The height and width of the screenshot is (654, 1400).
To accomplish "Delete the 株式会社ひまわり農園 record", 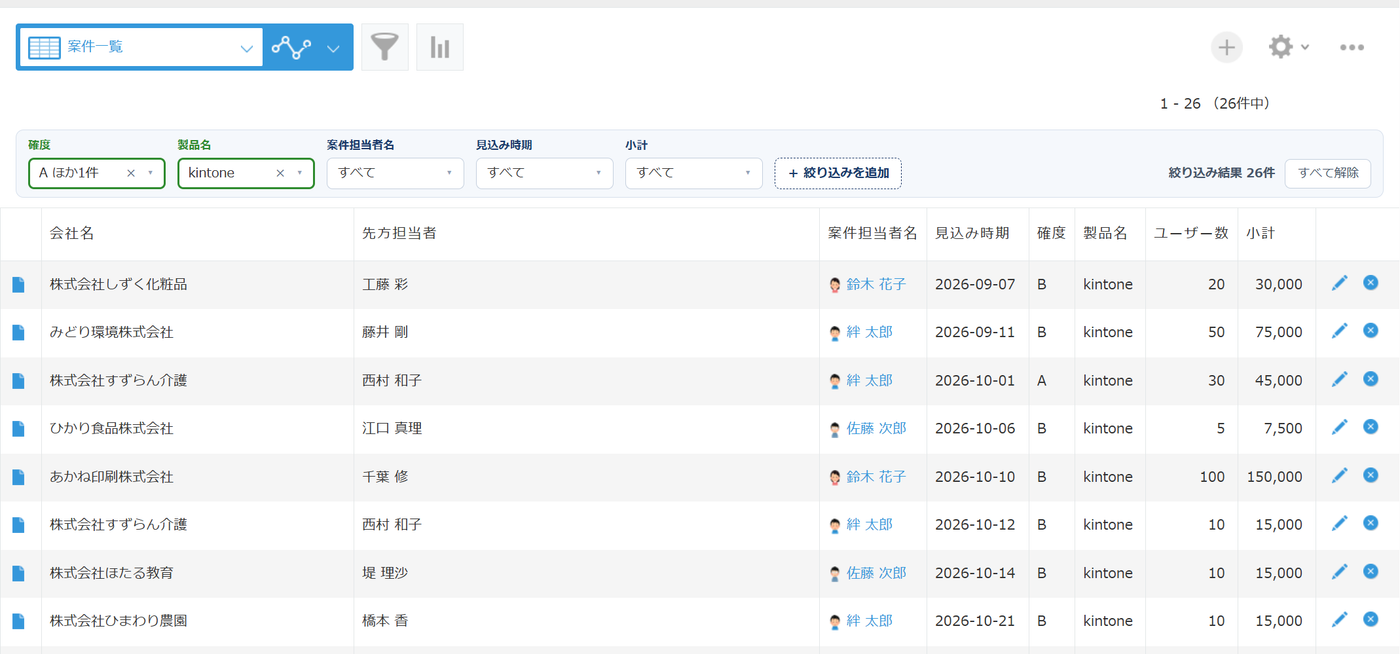I will 1371,619.
